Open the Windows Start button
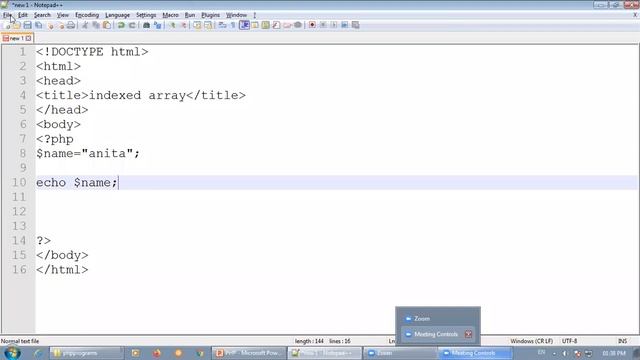This screenshot has width=640, height=360. 12,353
